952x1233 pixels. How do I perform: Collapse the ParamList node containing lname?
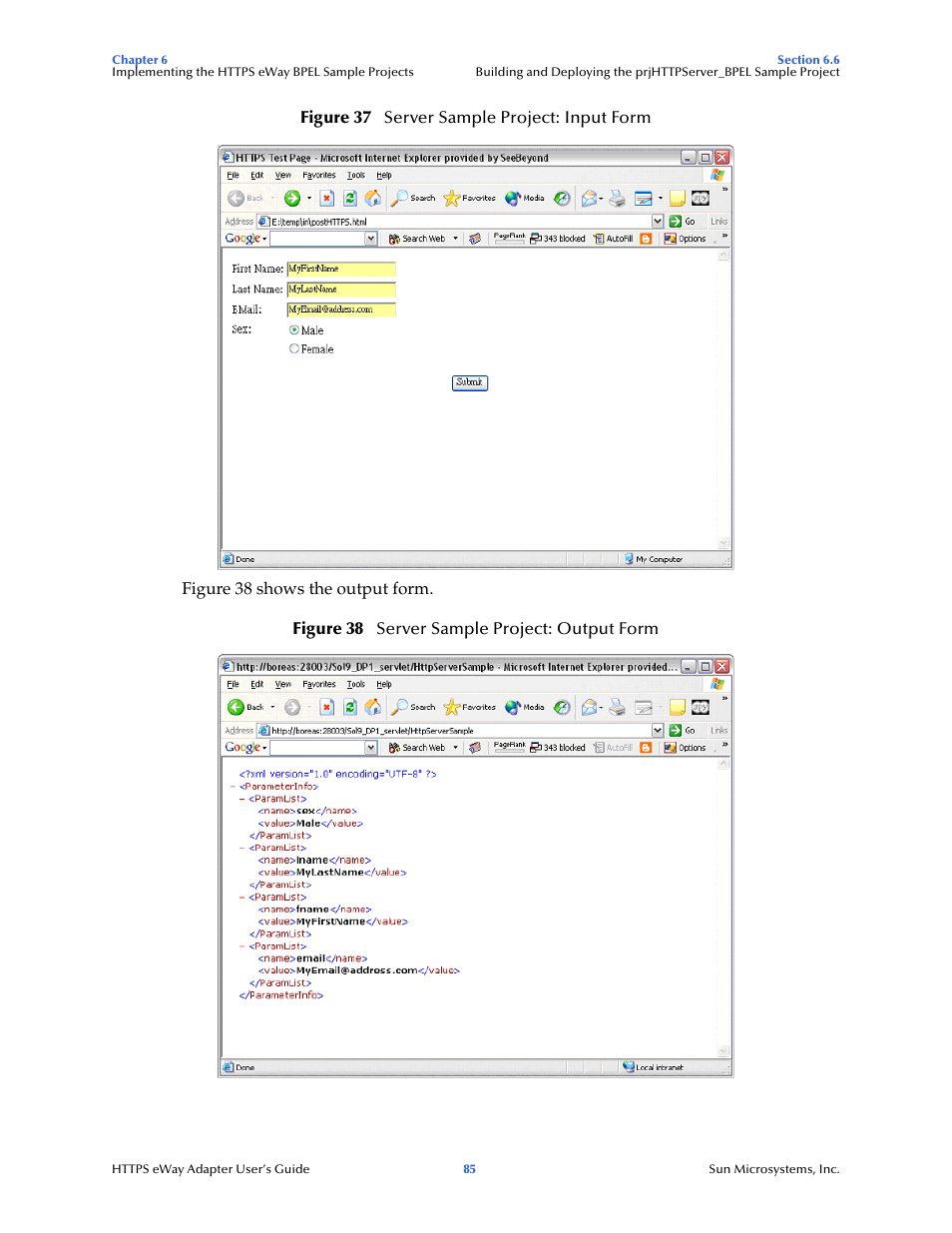tap(241, 848)
